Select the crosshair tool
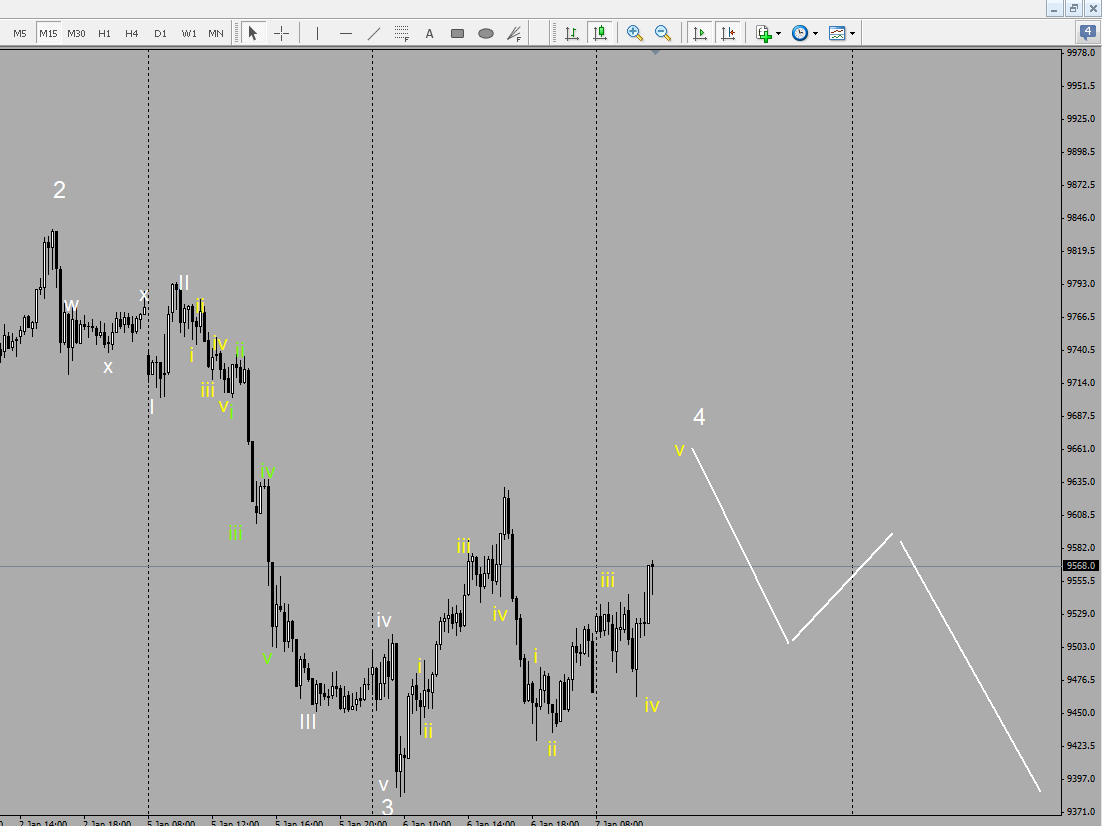Screen dimensions: 1102x826 coord(281,33)
